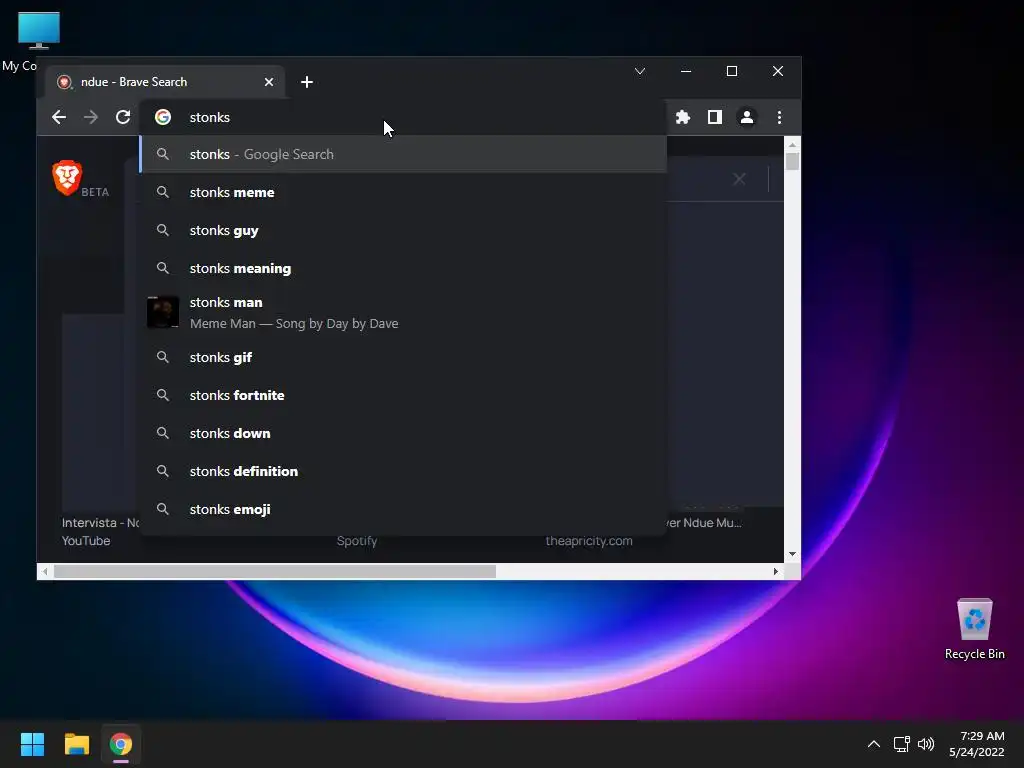Open the Extensions puzzle icon
Image resolution: width=1024 pixels, height=768 pixels.
pos(682,117)
